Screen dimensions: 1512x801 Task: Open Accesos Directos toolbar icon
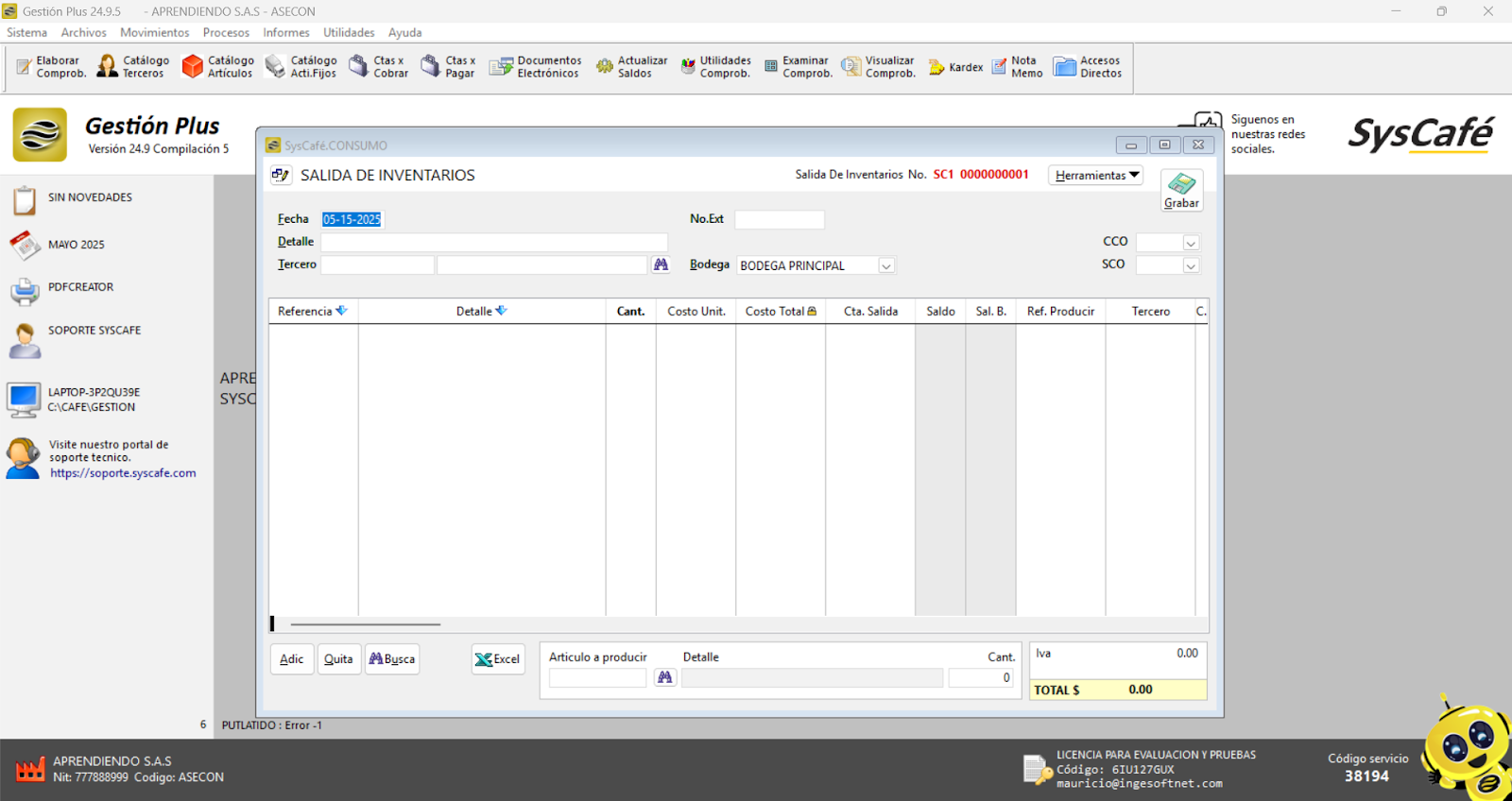pos(1088,67)
